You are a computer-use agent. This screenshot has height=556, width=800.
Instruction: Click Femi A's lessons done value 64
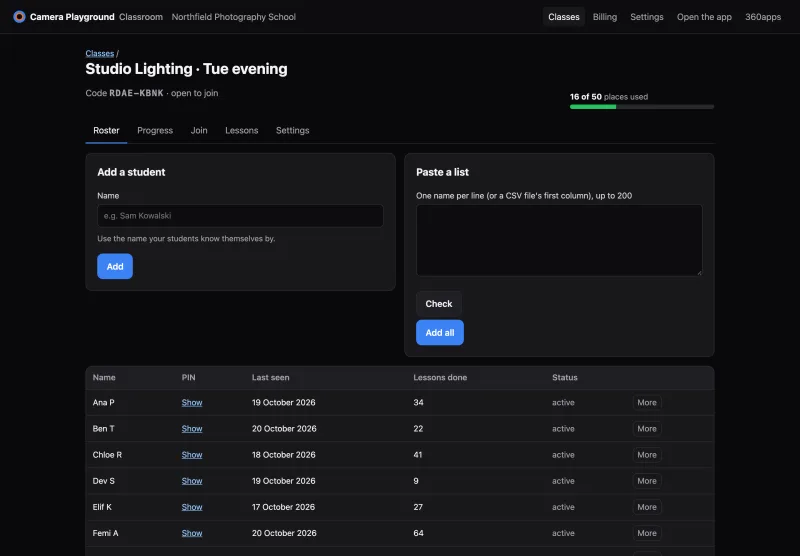418,533
